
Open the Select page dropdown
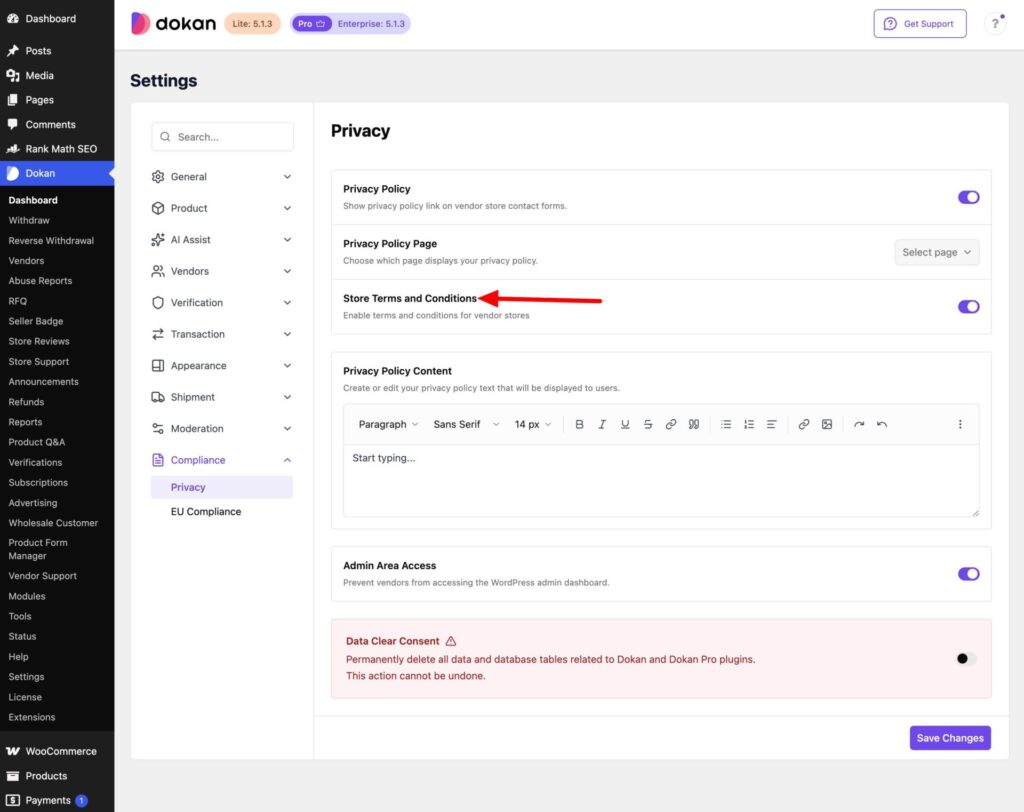(x=936, y=252)
